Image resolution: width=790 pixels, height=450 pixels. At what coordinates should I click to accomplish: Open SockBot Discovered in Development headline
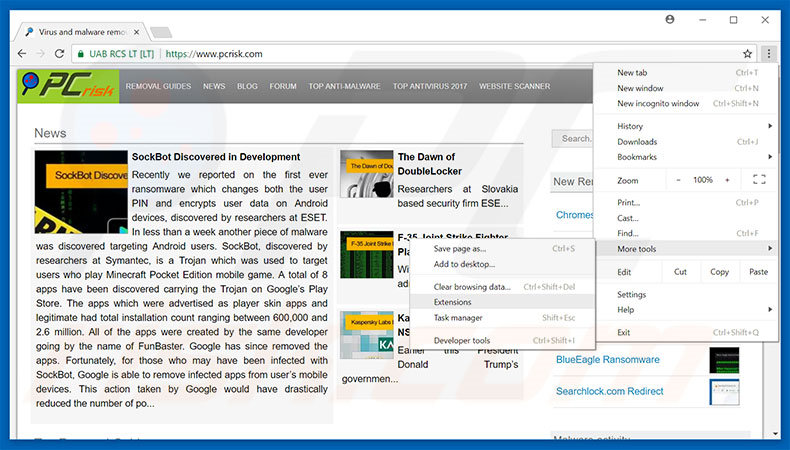216,157
